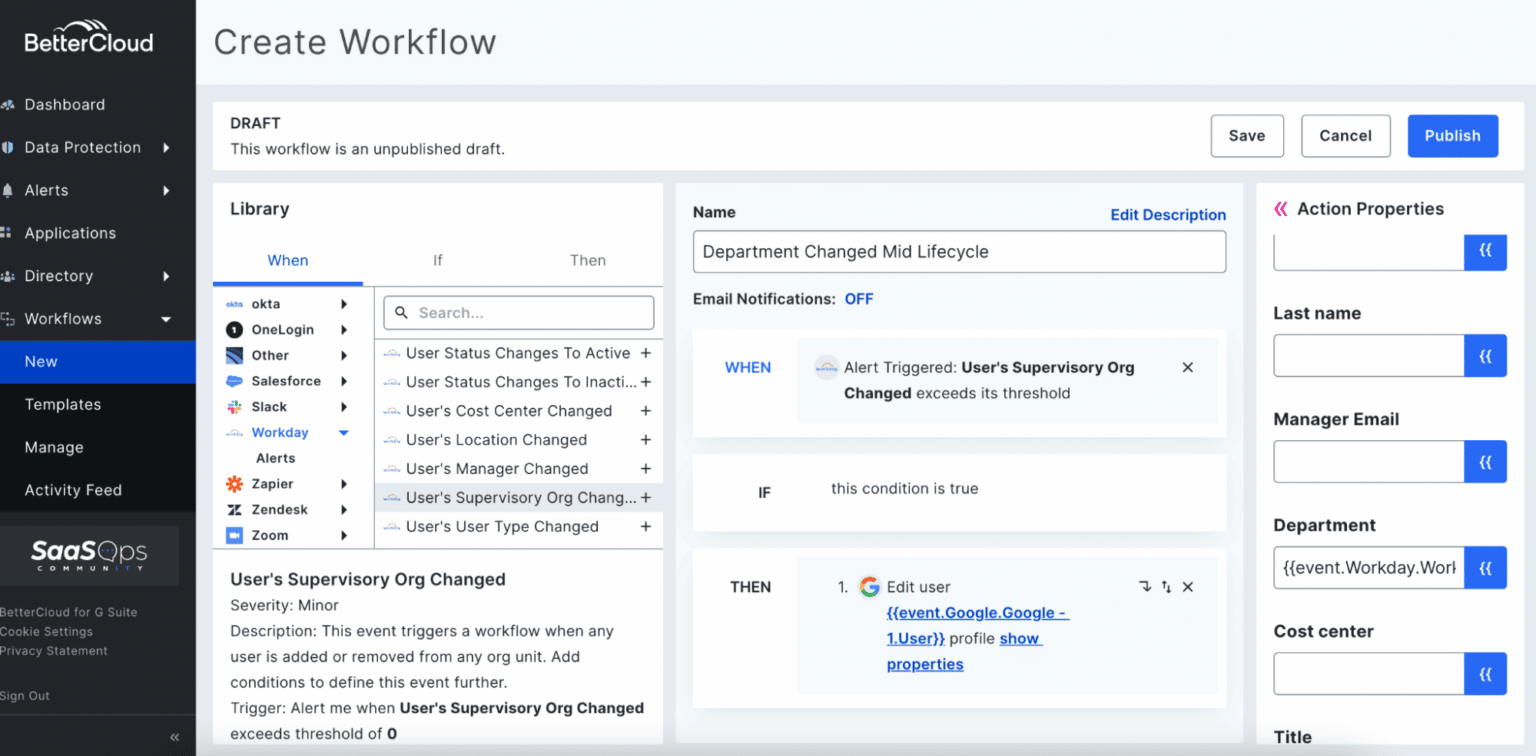Collapse the Action Properties panel

click(1281, 207)
